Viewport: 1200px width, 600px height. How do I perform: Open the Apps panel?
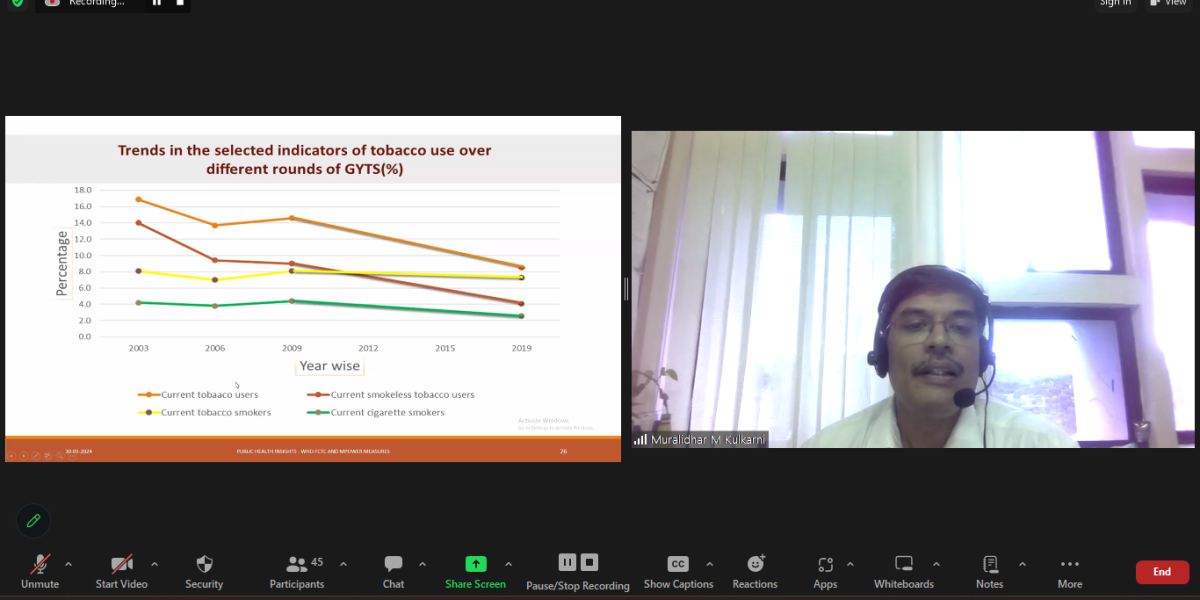tap(825, 572)
